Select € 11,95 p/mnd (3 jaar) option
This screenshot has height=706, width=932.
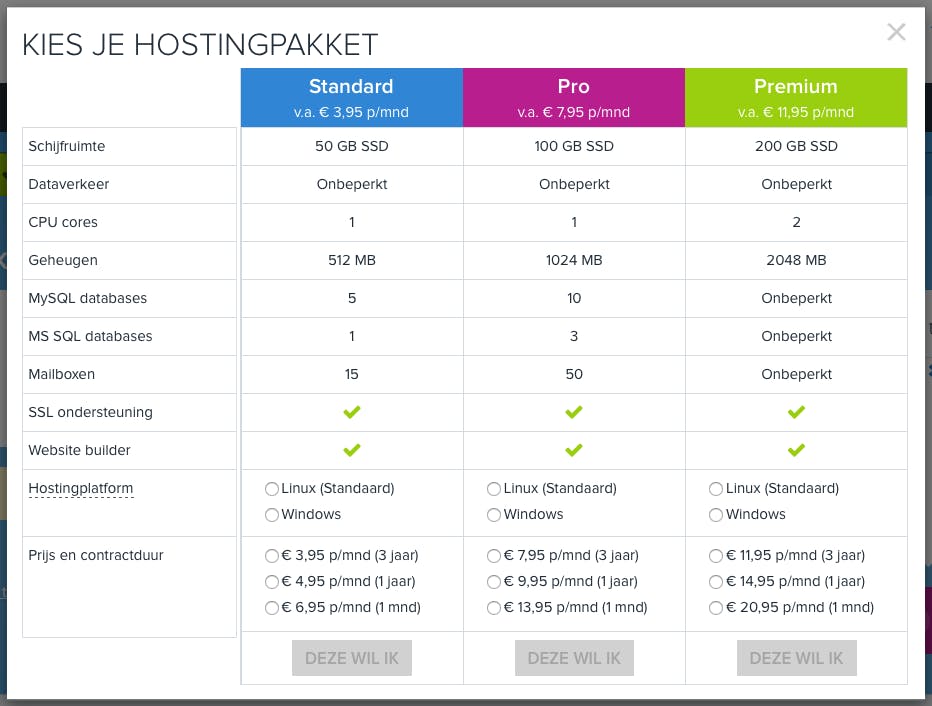pyautogui.click(x=716, y=556)
